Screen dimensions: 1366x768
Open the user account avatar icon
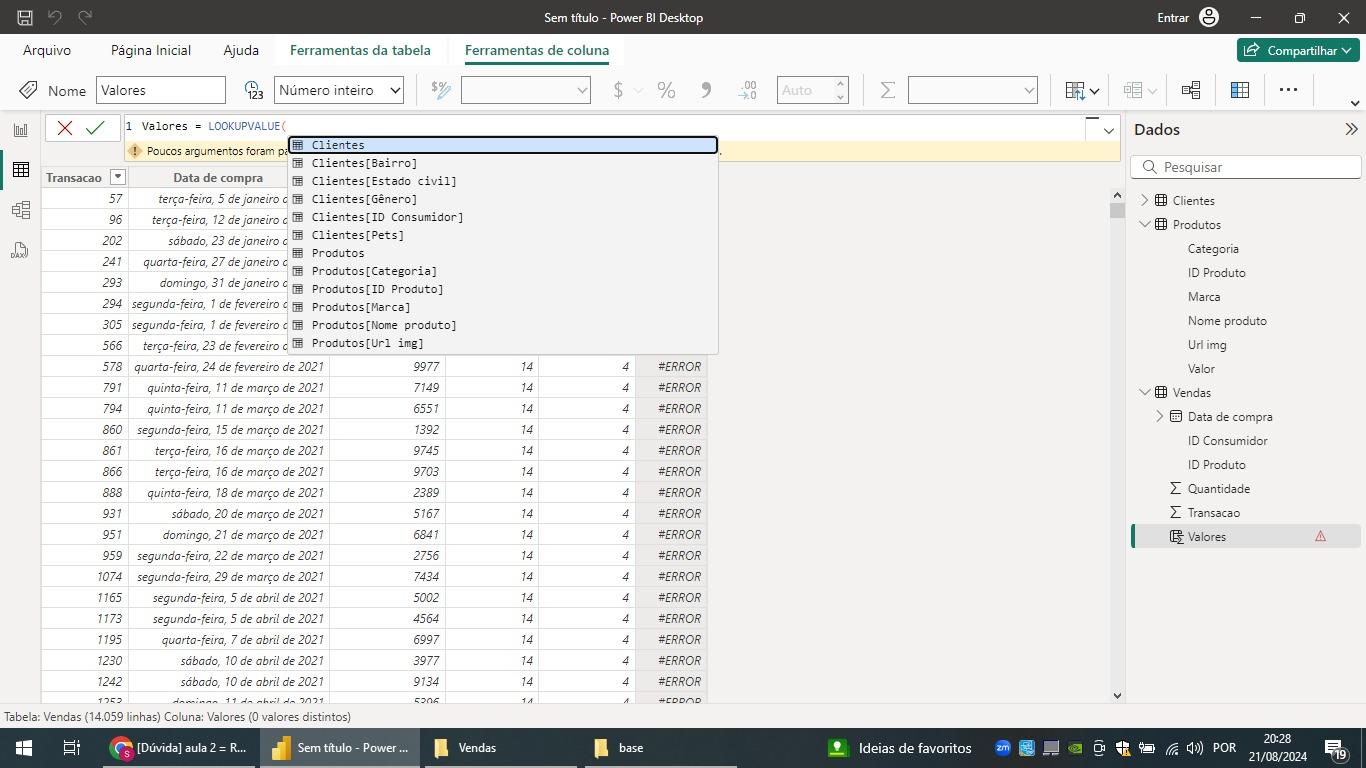(1209, 17)
